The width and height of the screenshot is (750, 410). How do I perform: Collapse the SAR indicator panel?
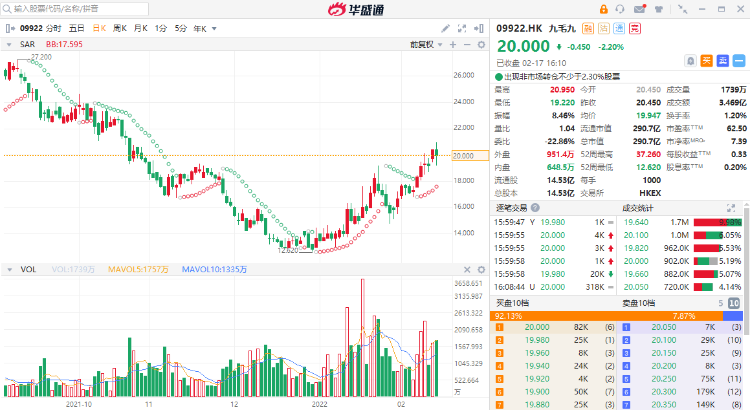(x=9, y=44)
